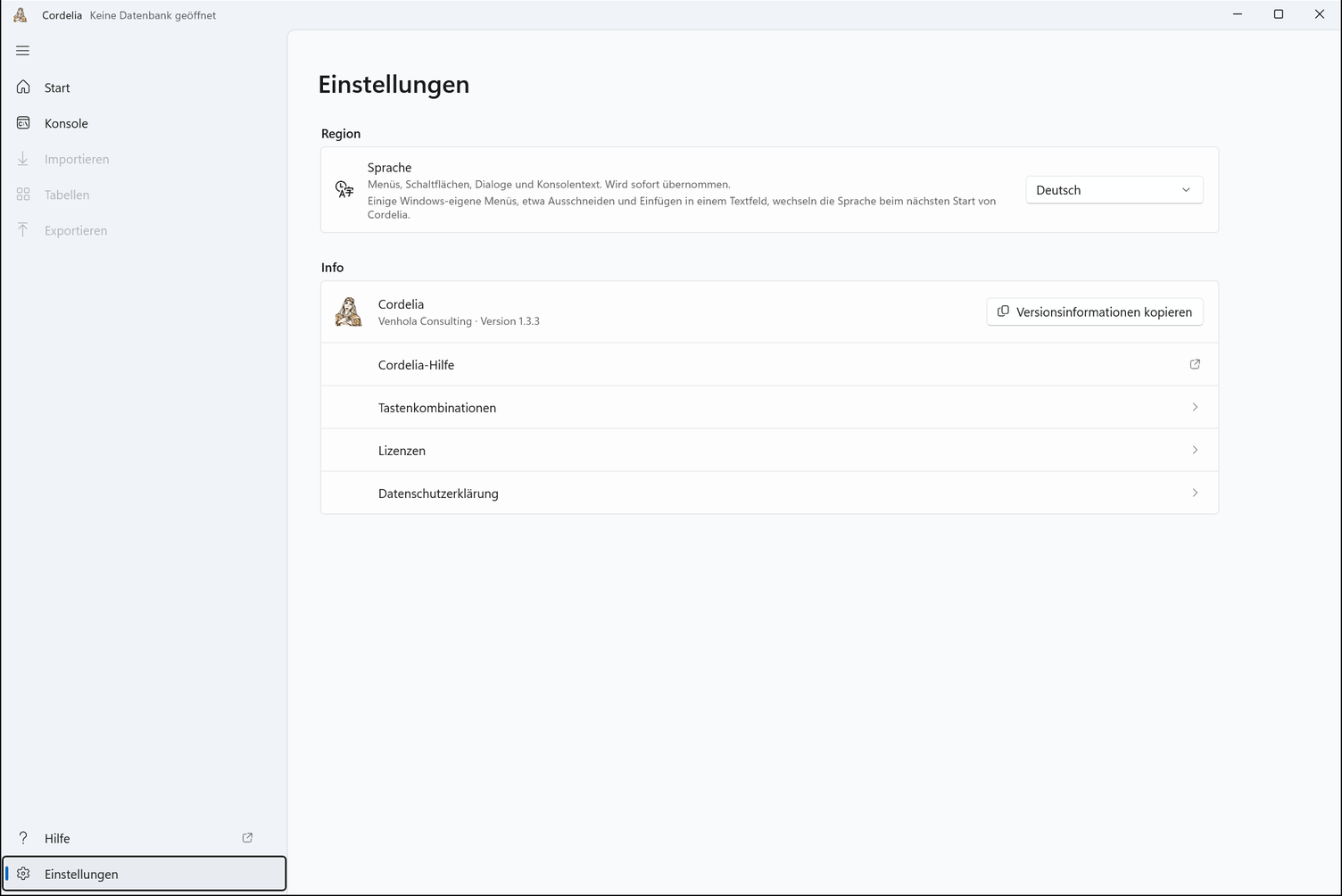Click the Region section label

(341, 134)
